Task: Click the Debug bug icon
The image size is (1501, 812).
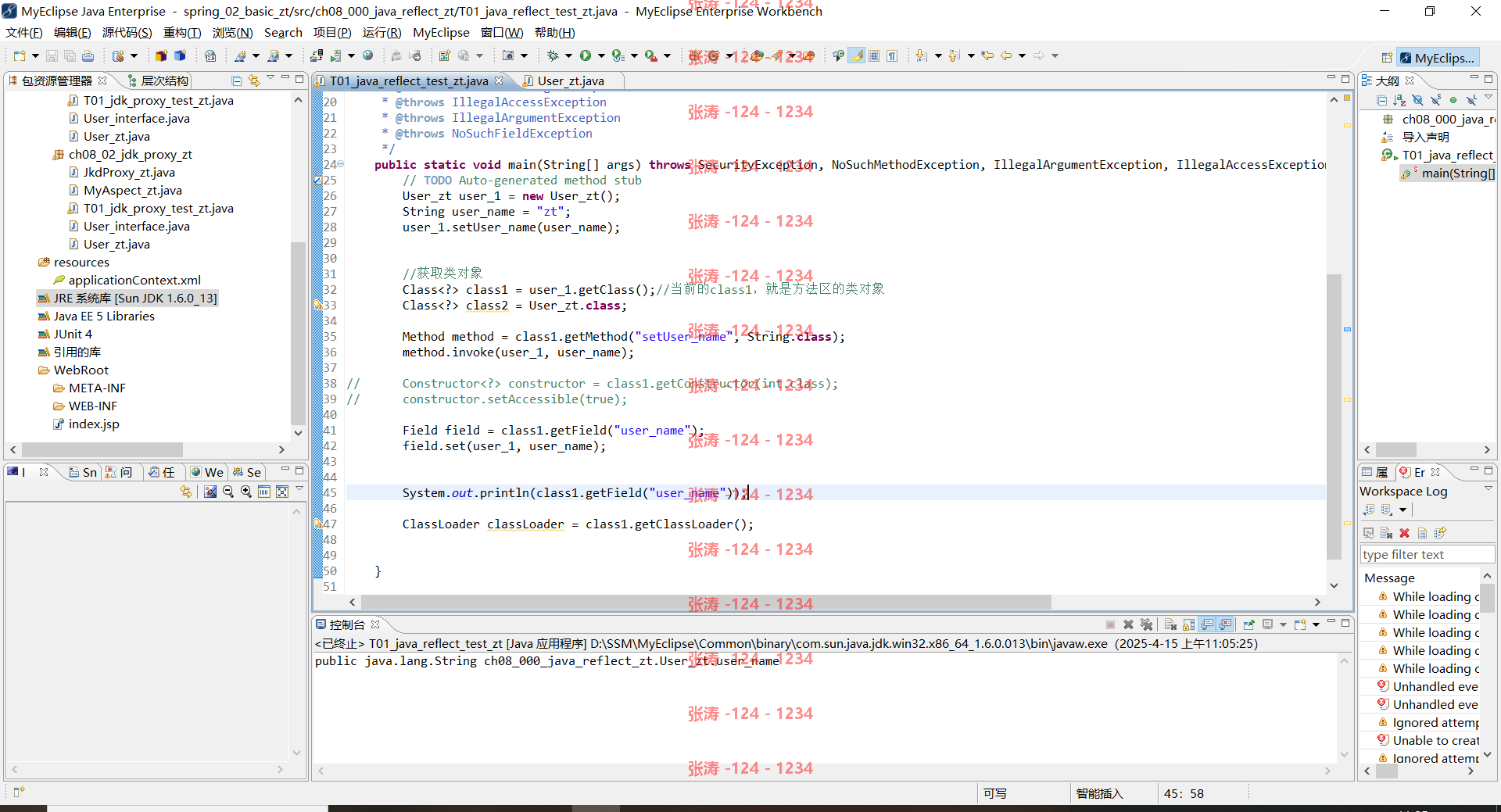Action: click(553, 55)
